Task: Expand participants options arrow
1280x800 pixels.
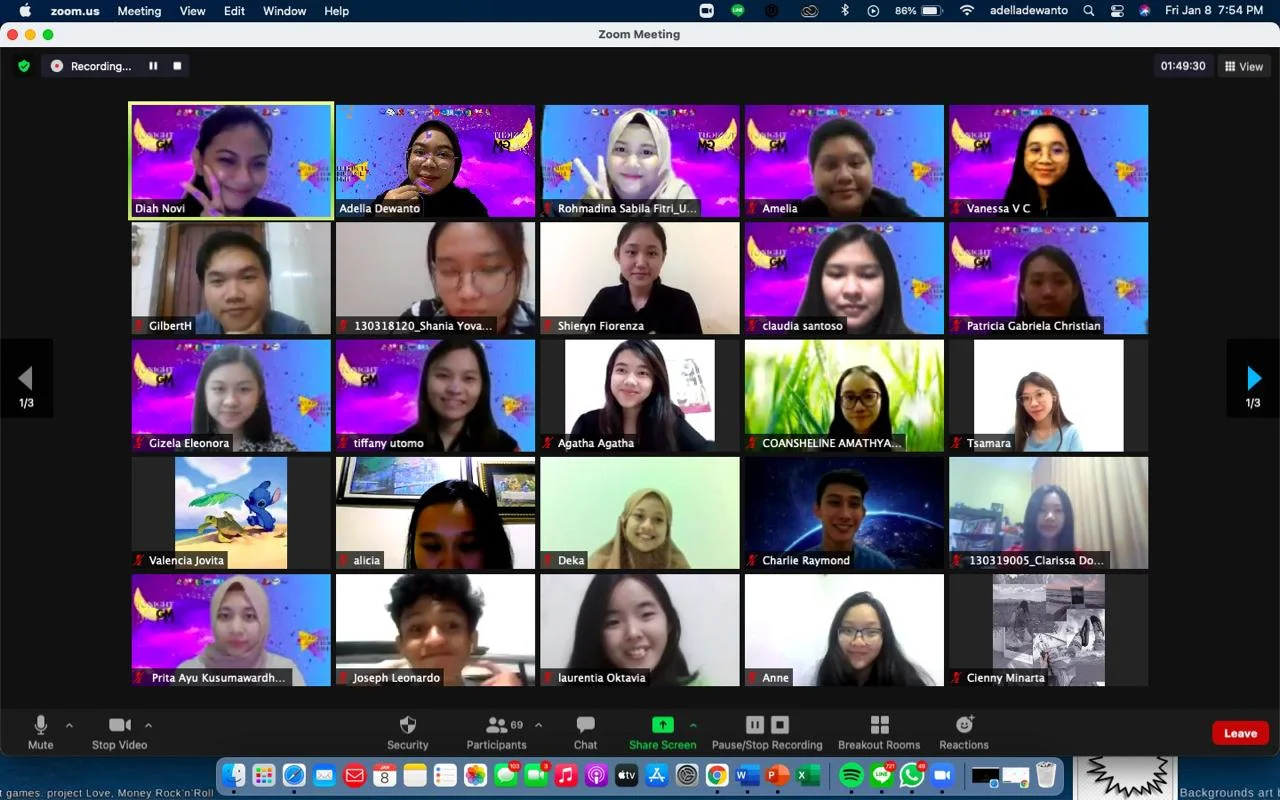Action: click(x=538, y=725)
